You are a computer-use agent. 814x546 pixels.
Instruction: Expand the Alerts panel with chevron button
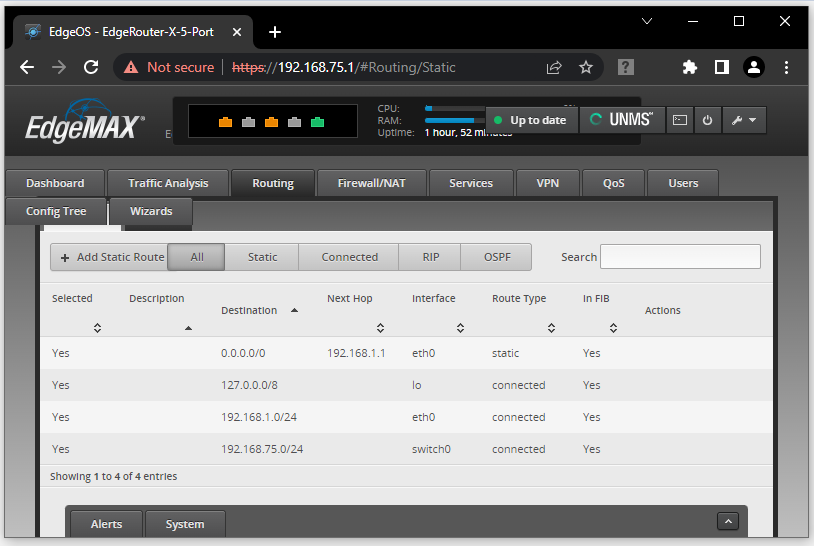point(728,521)
